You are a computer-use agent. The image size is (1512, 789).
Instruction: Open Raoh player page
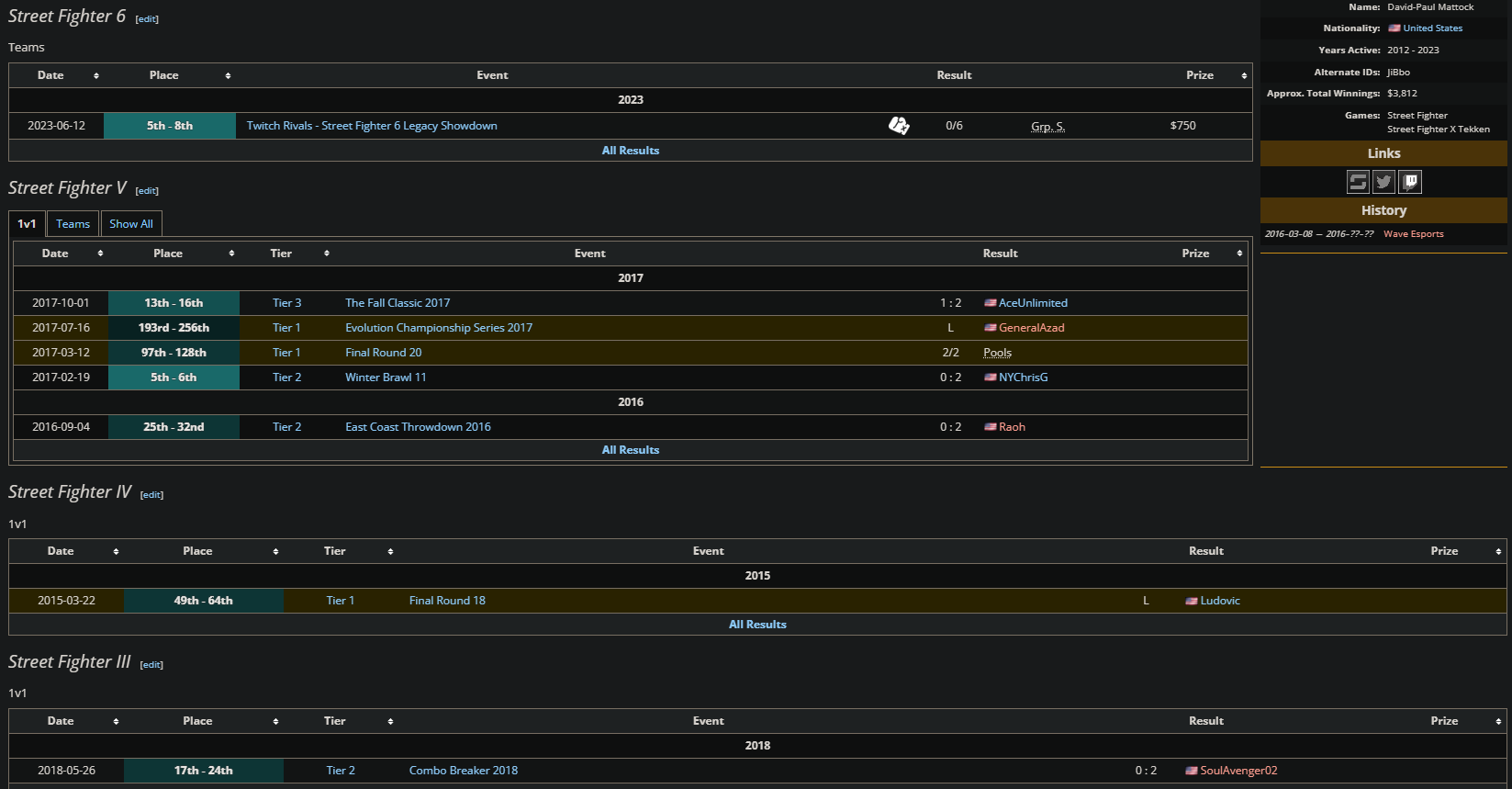pos(1012,427)
